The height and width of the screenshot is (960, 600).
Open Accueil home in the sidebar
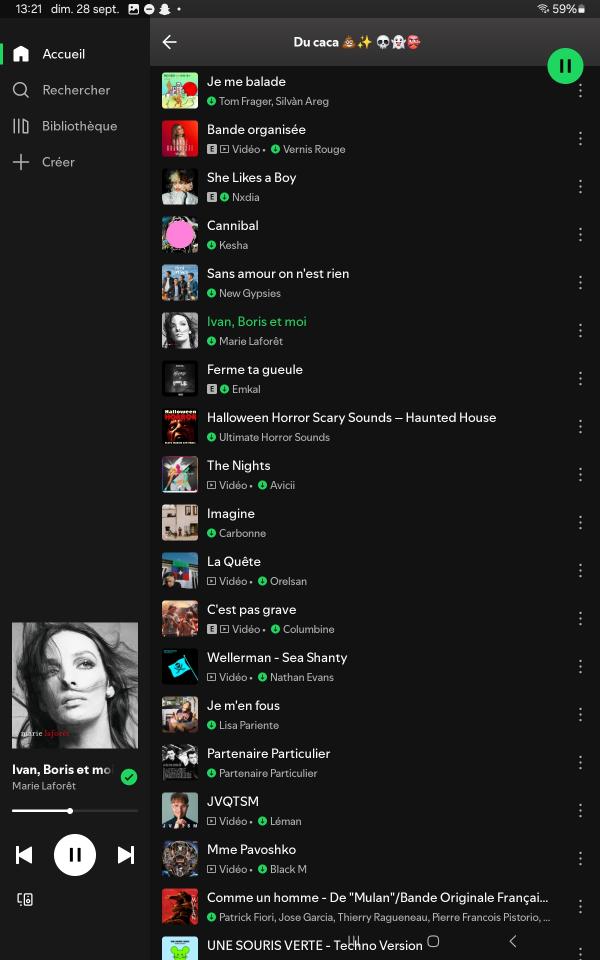(x=21, y=54)
